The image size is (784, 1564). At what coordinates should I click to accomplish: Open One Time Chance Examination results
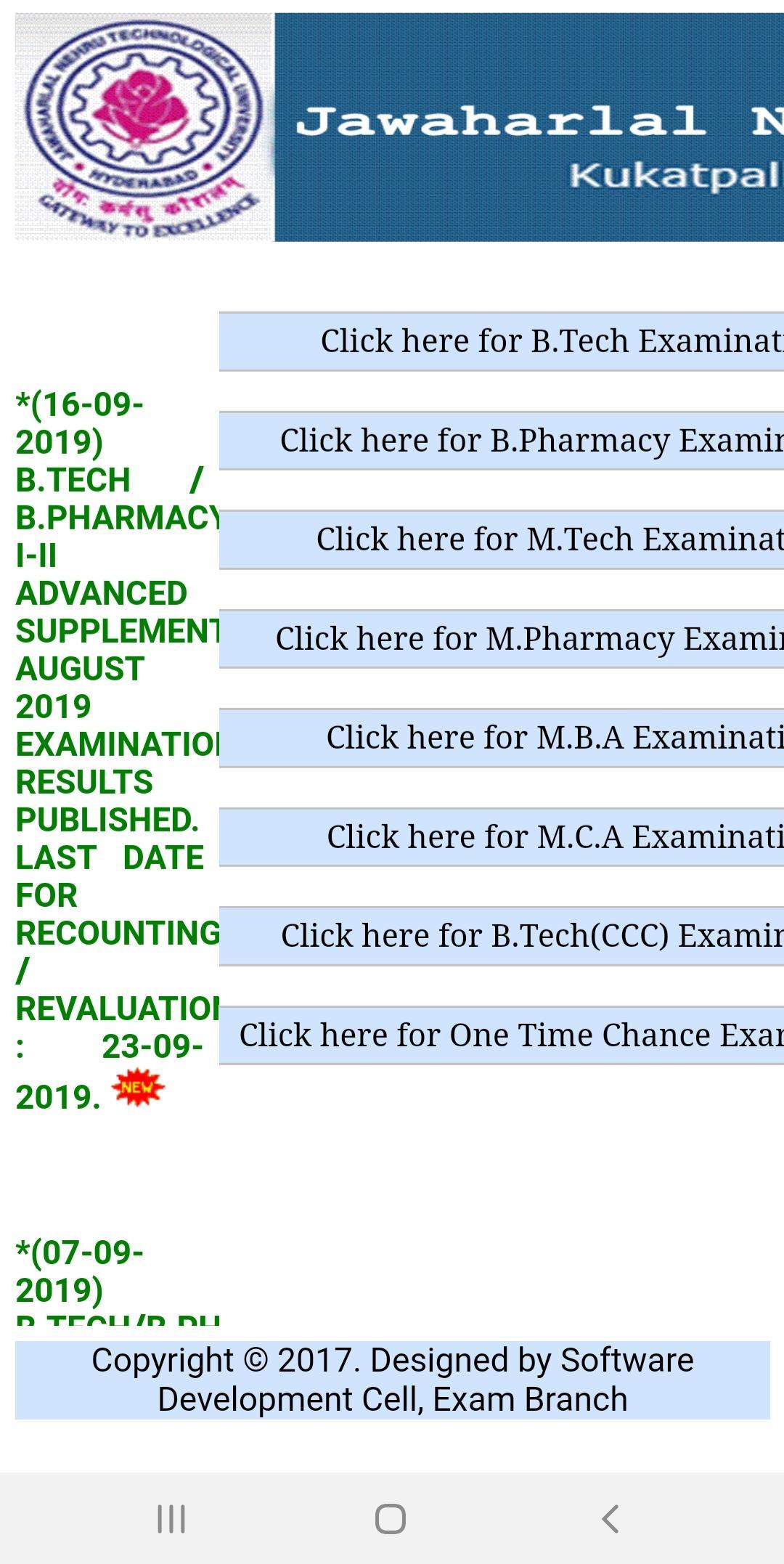click(502, 1035)
